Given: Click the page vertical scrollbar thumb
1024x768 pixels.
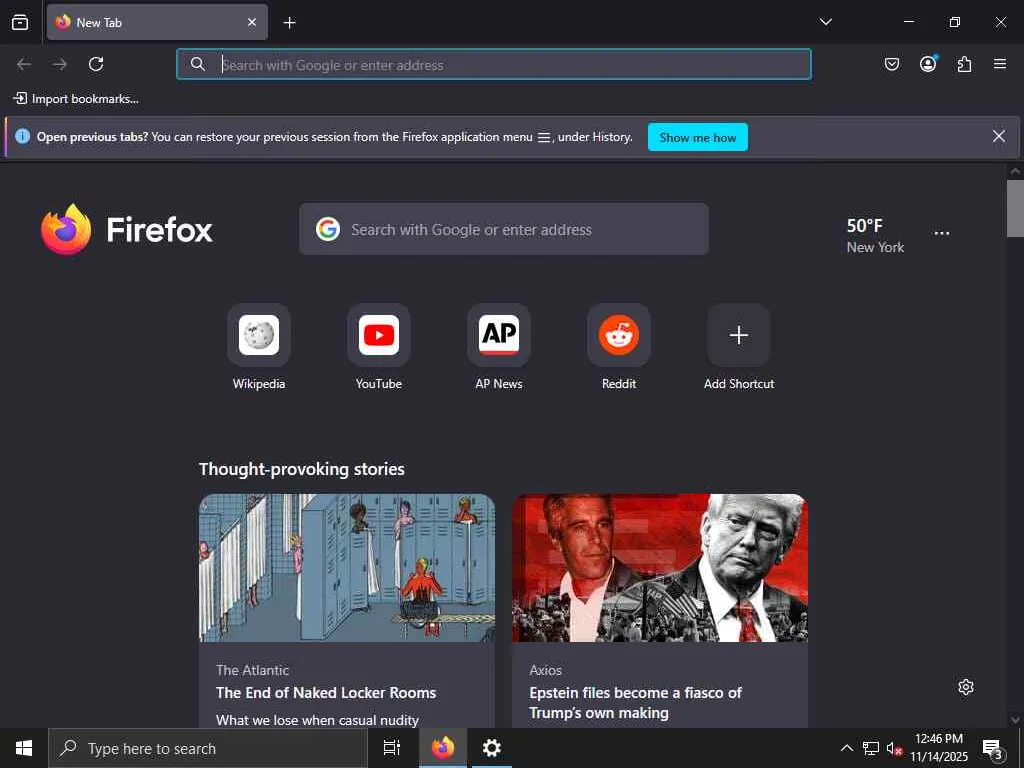Looking at the screenshot, I should coord(1015,208).
